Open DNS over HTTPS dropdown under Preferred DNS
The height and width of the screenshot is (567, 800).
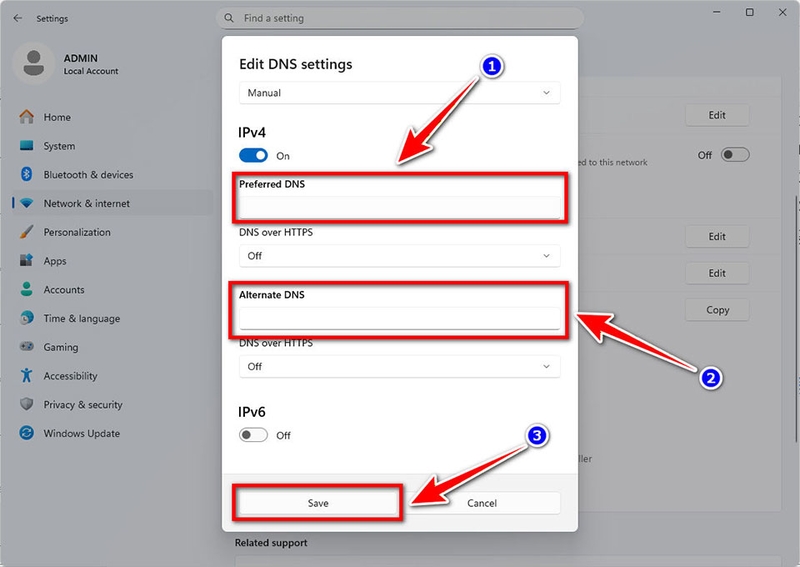[x=399, y=256]
